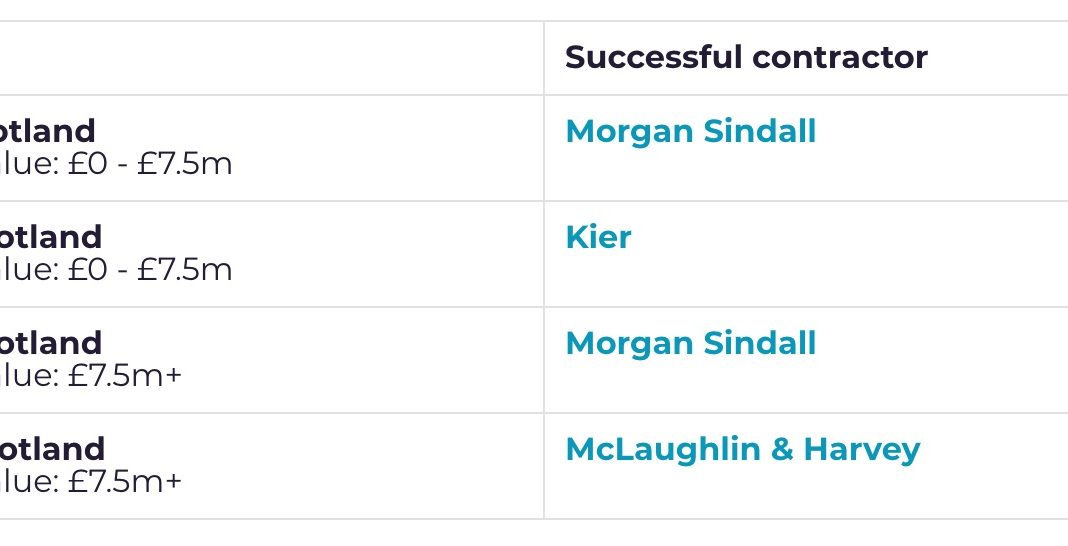Click Morgan Sindall link in first table row

coord(690,131)
